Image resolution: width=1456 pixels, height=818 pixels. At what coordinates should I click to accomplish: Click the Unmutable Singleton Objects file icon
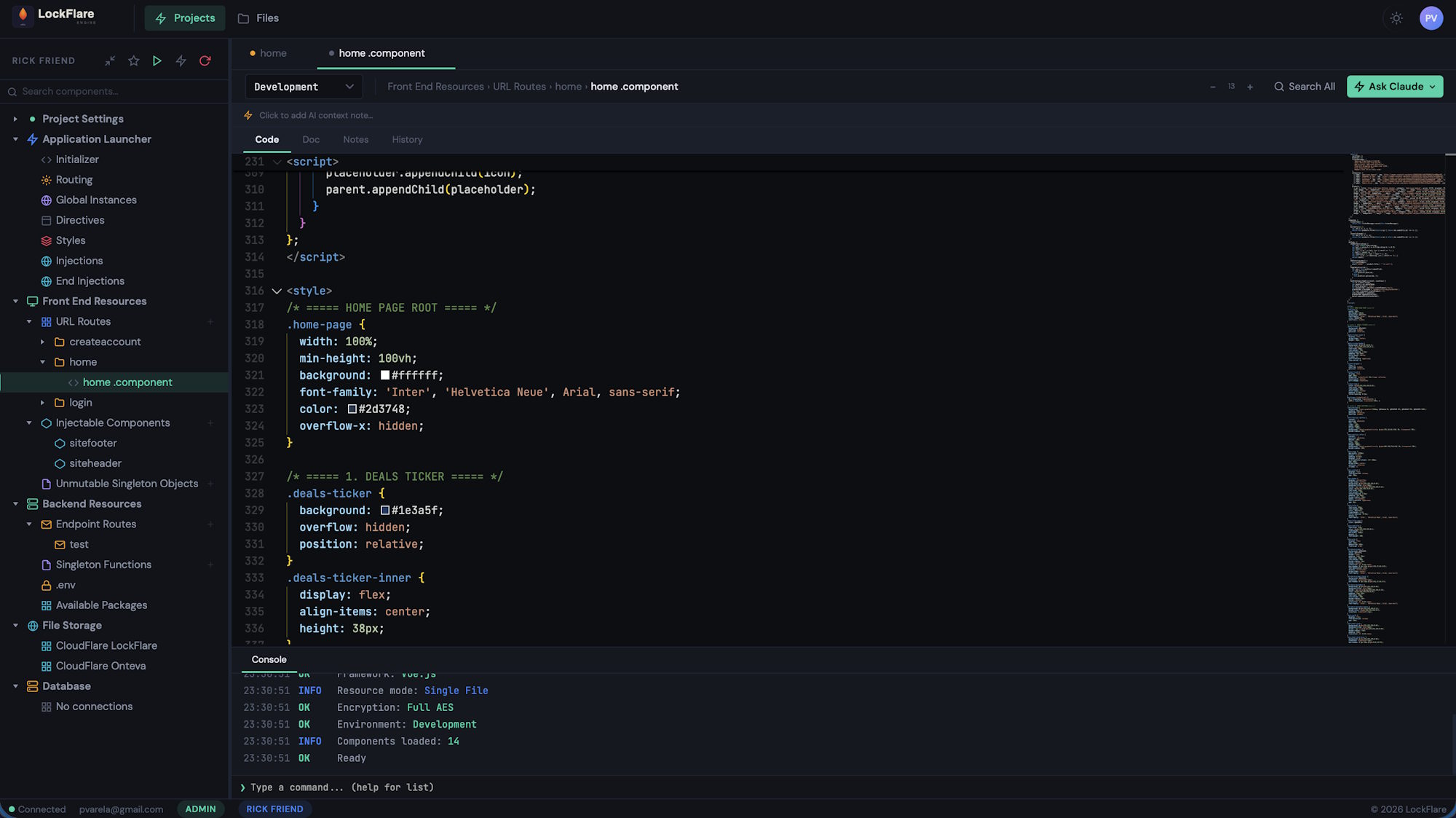coord(46,484)
